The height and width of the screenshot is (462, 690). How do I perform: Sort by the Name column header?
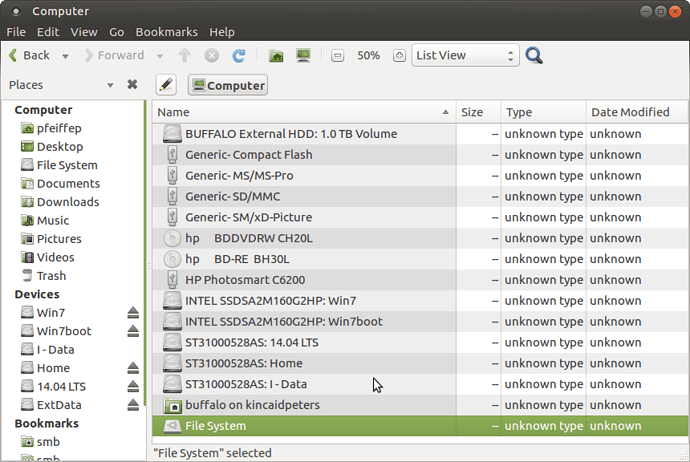(x=304, y=112)
